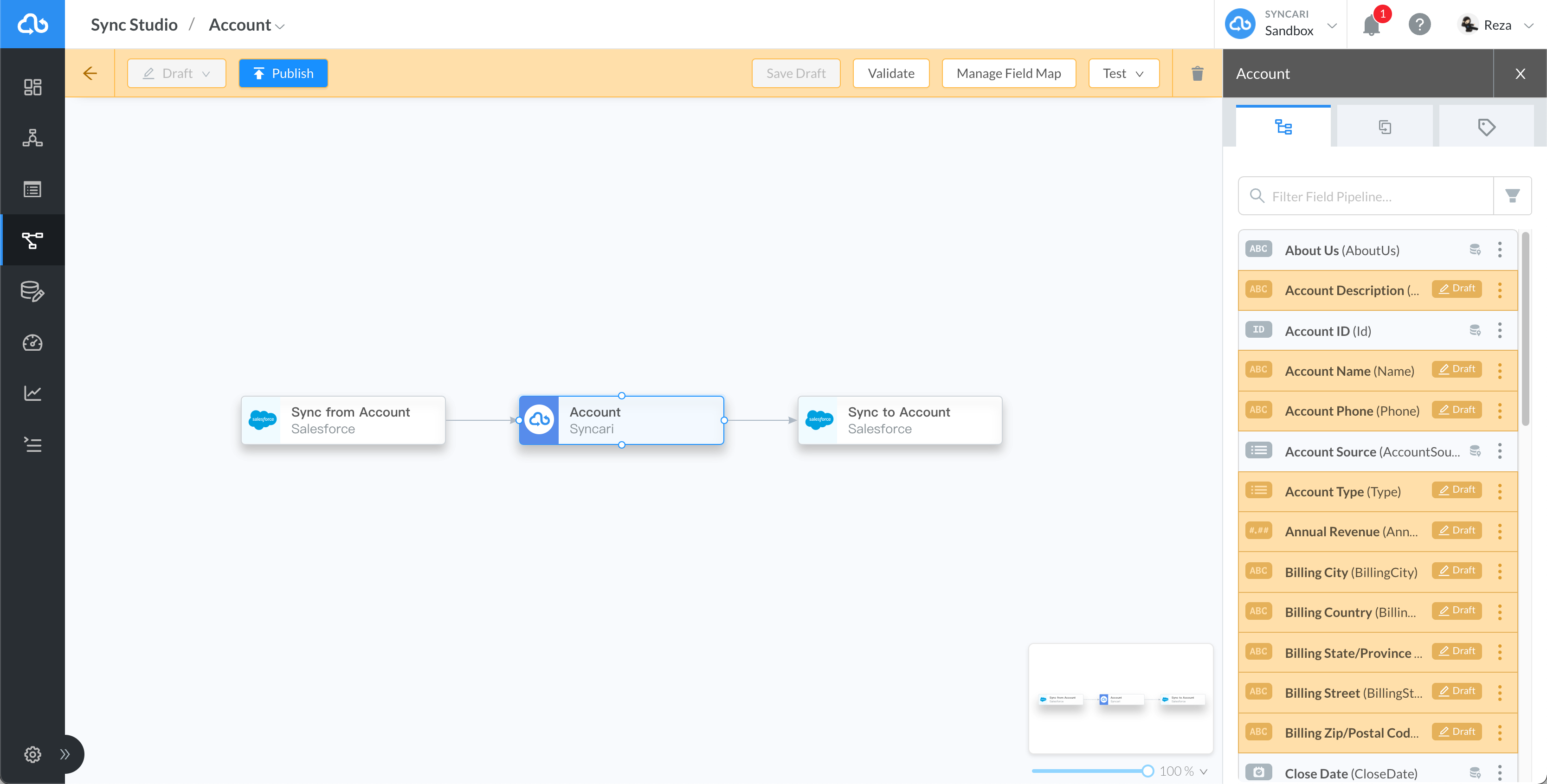Open the notifications bell
The height and width of the screenshot is (784, 1547).
[1371, 25]
